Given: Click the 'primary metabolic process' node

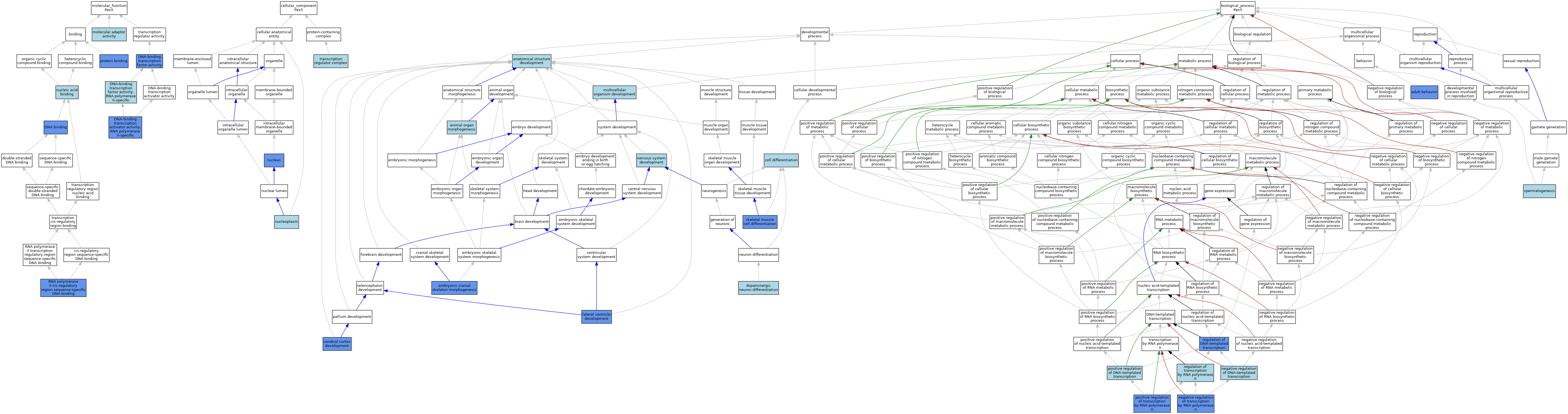Looking at the screenshot, I should pyautogui.click(x=1315, y=93).
